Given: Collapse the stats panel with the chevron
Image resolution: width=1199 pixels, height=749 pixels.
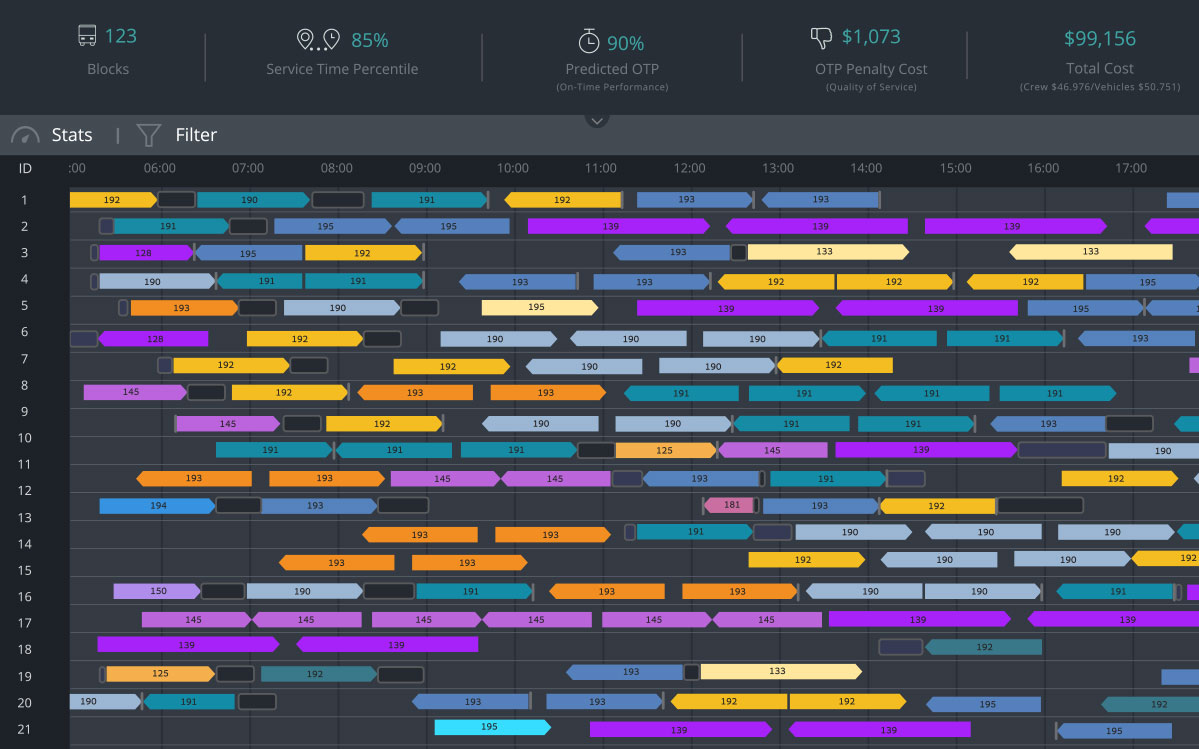Looking at the screenshot, I should click(596, 121).
